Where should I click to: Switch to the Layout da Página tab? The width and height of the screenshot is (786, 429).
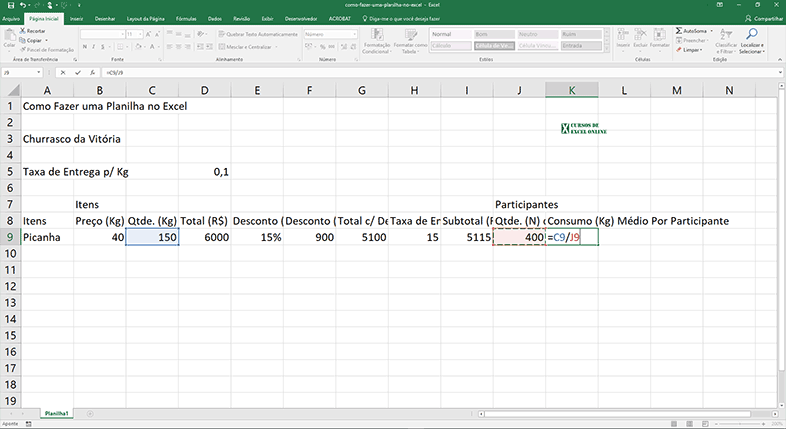145,19
